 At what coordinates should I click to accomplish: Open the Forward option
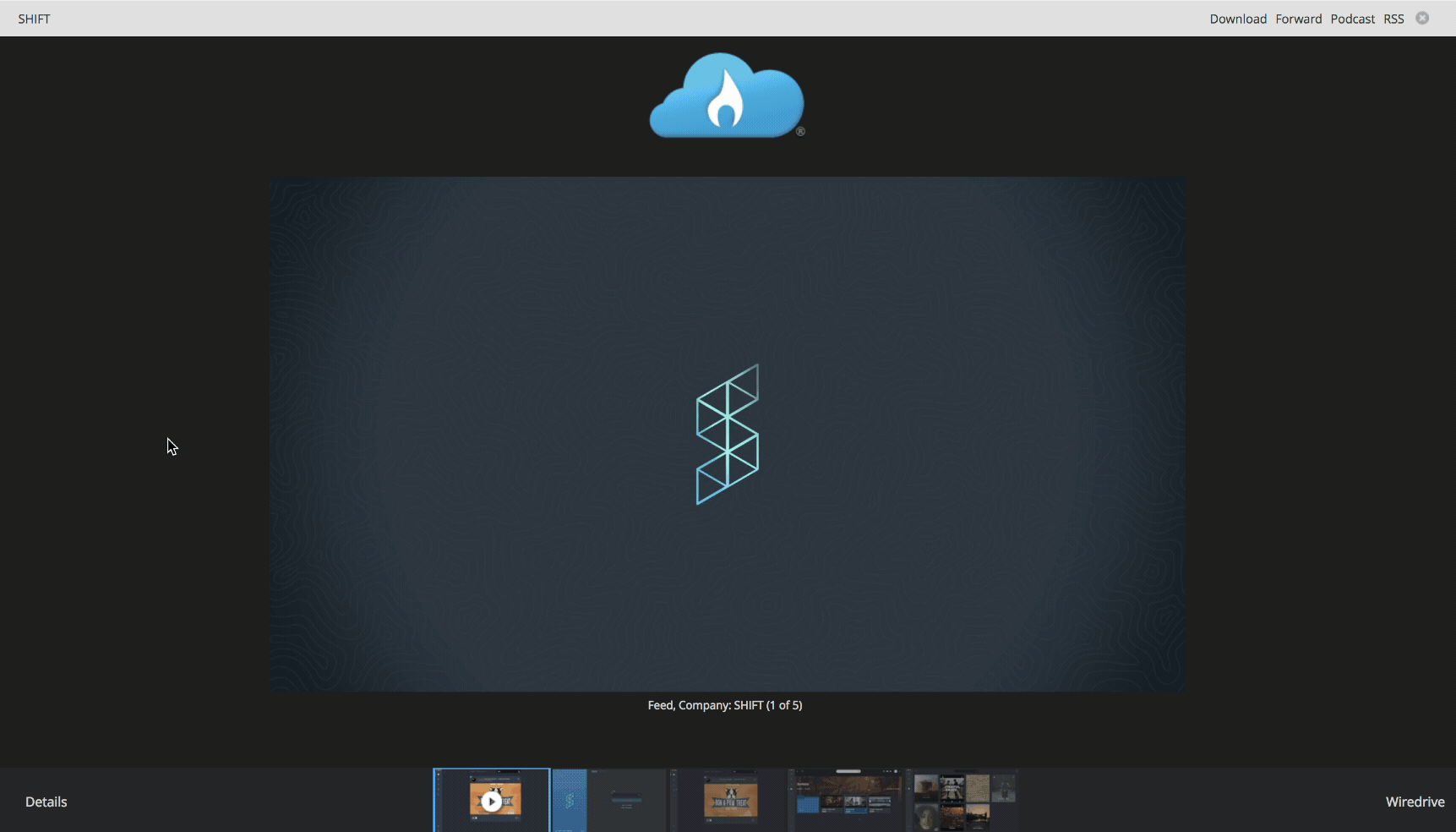point(1299,19)
